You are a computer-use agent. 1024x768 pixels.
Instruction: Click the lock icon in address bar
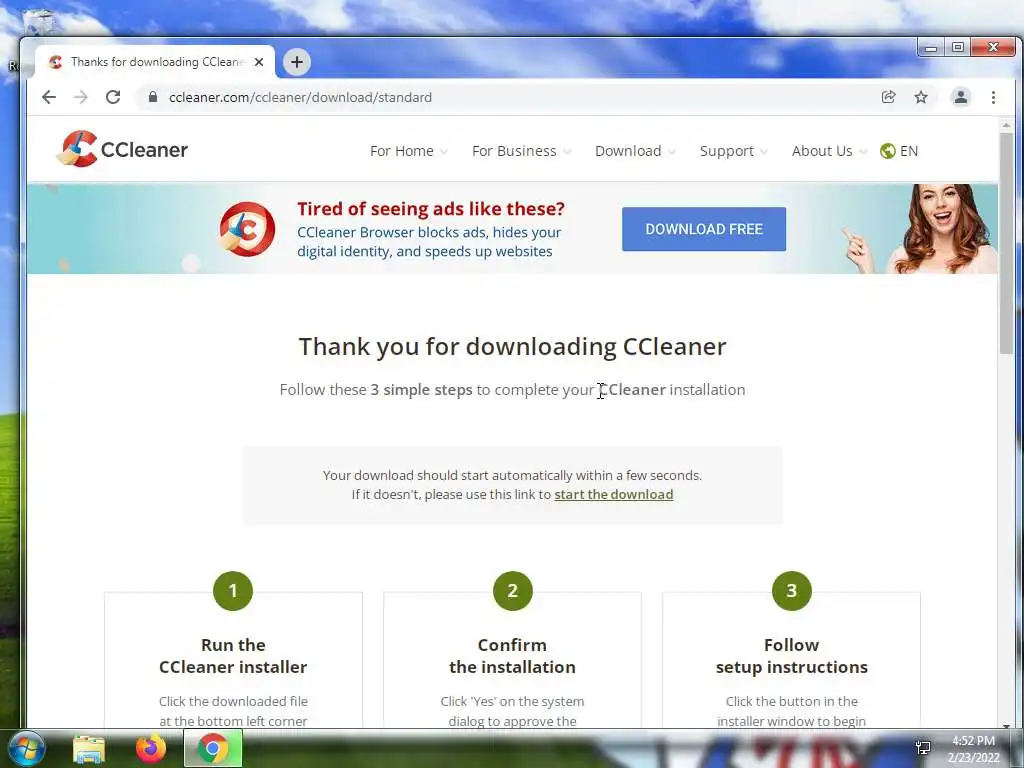[x=153, y=97]
